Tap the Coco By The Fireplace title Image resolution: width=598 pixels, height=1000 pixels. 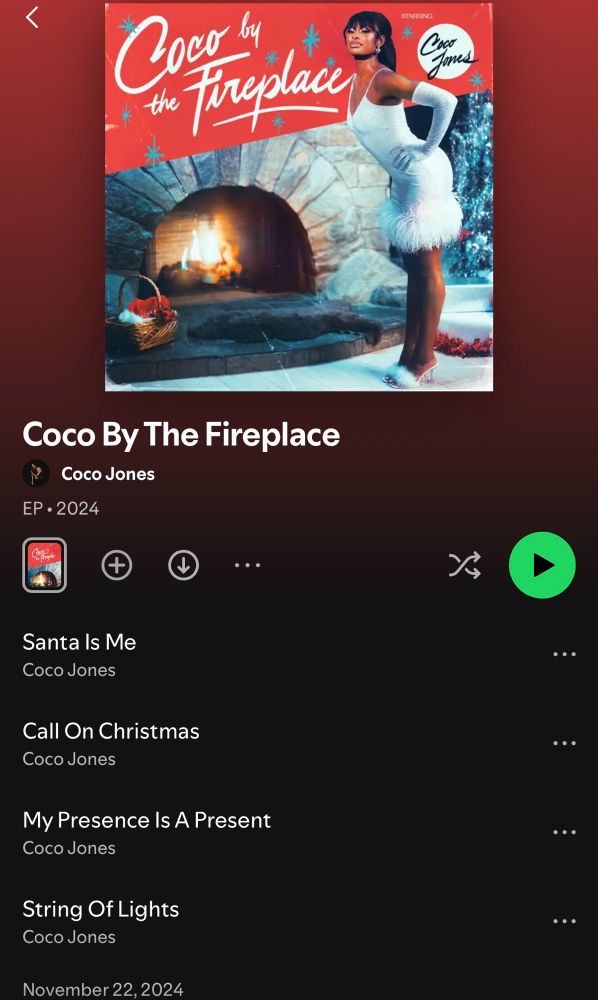[181, 434]
